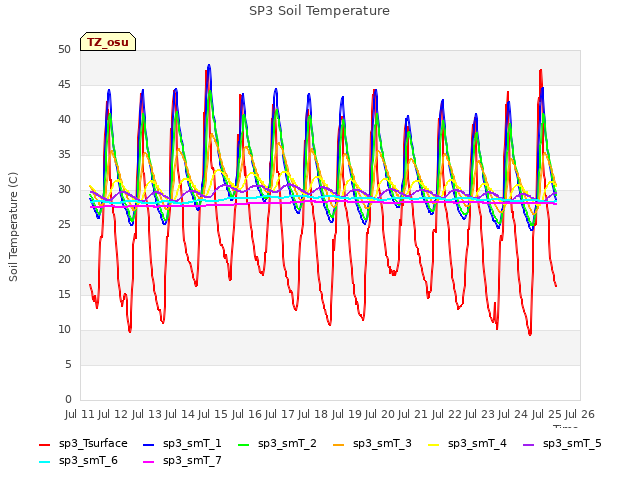Click the Jul 20 x-axis tick label
Viewport: 640px width, 480px height.
[x=379, y=414]
